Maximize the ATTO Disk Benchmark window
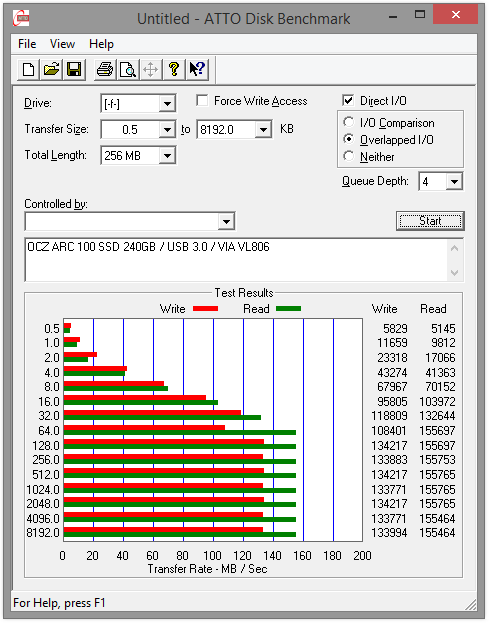 419,15
